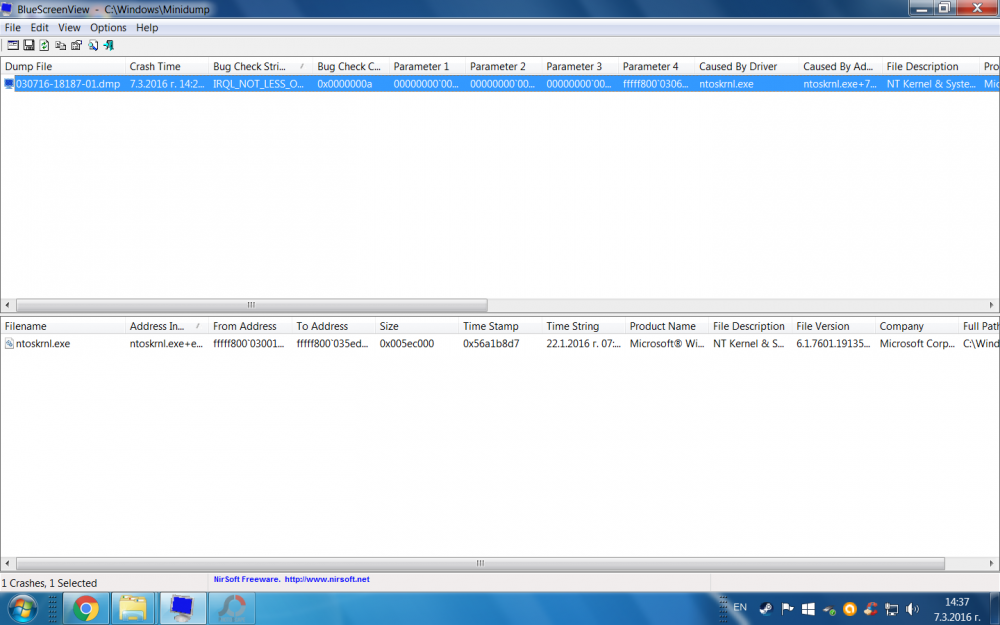Click the 6.1.7601.19135... file version cell
1000x625 pixels.
pyautogui.click(x=833, y=343)
